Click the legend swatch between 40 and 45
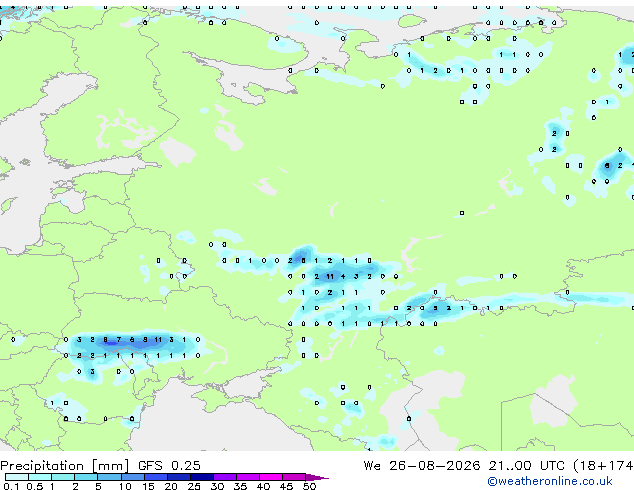 (271, 477)
